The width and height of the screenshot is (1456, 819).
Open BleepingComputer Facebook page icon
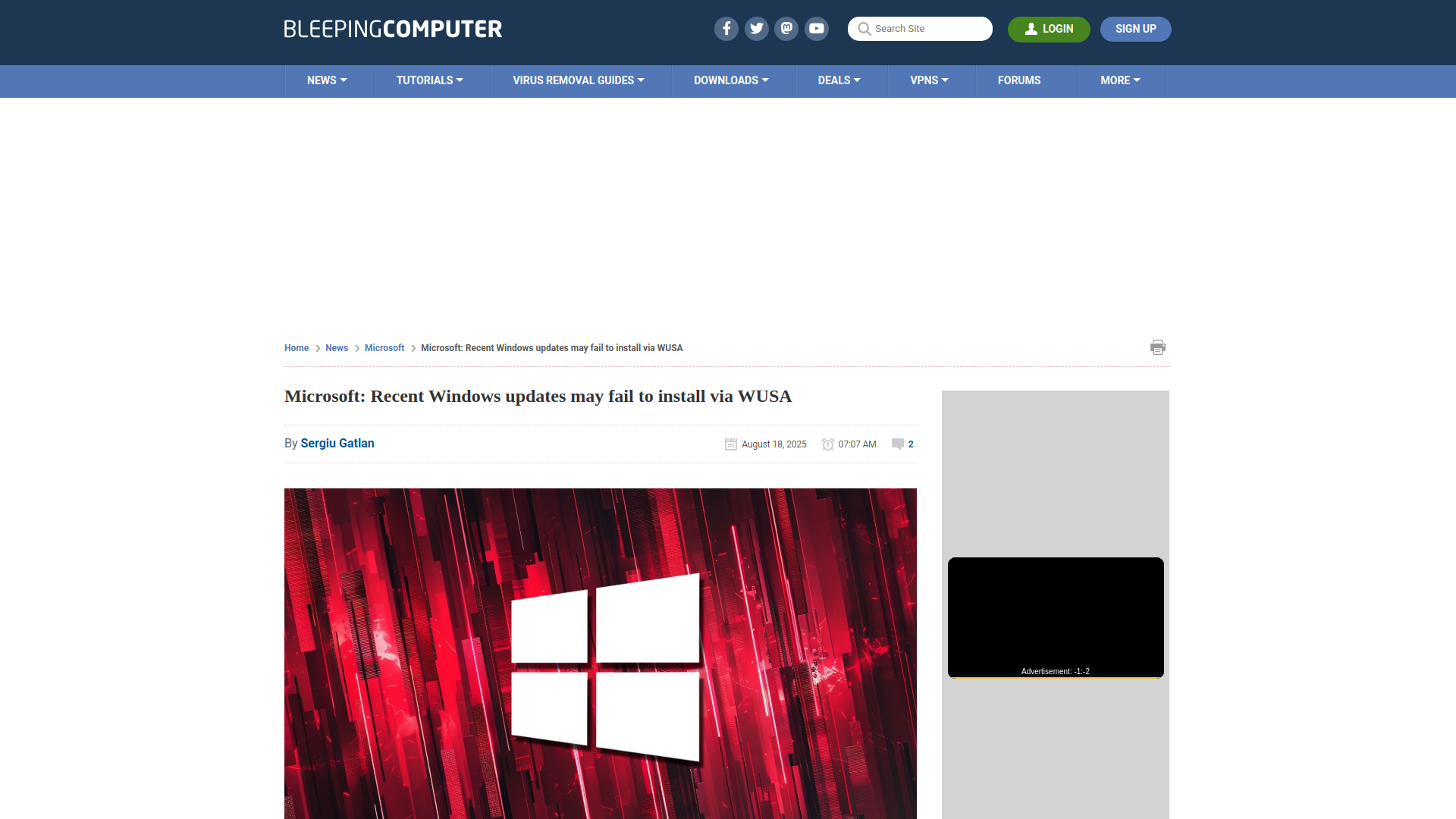(x=726, y=29)
